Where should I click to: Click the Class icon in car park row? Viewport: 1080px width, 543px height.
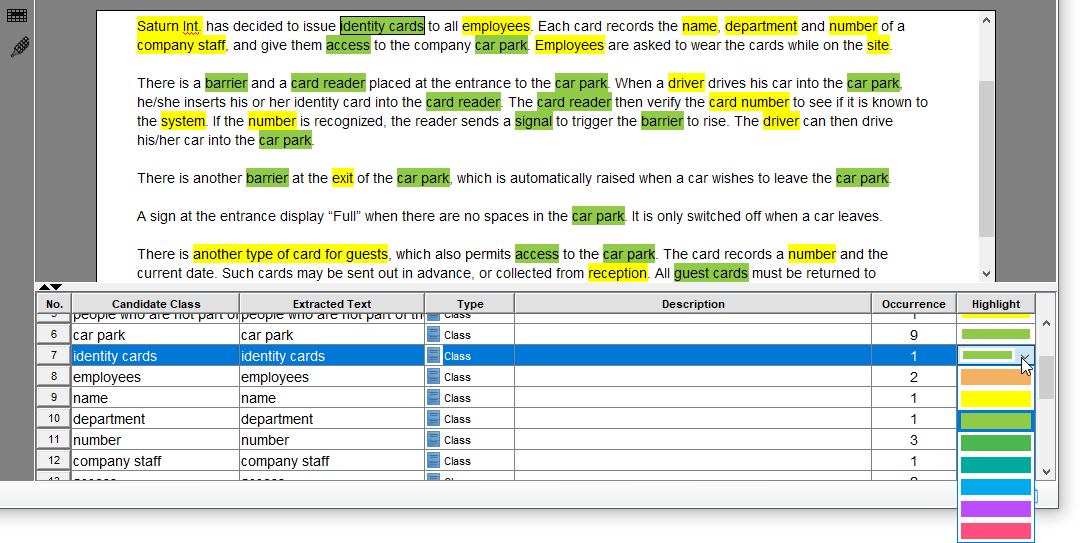[433, 335]
